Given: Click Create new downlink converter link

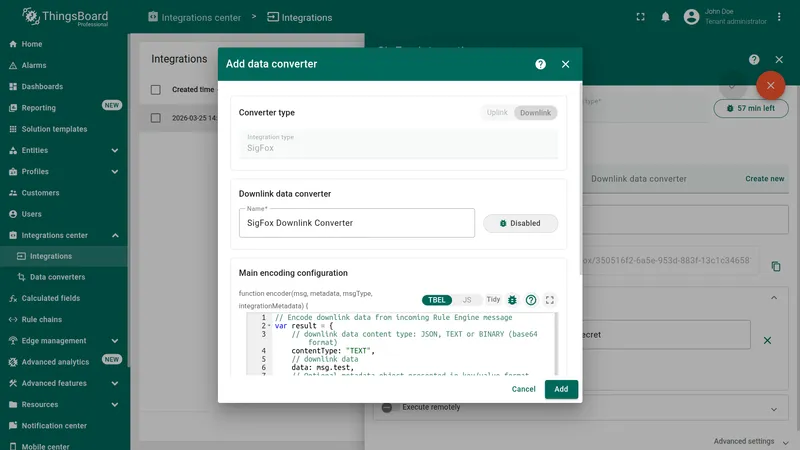Looking at the screenshot, I should click(764, 179).
